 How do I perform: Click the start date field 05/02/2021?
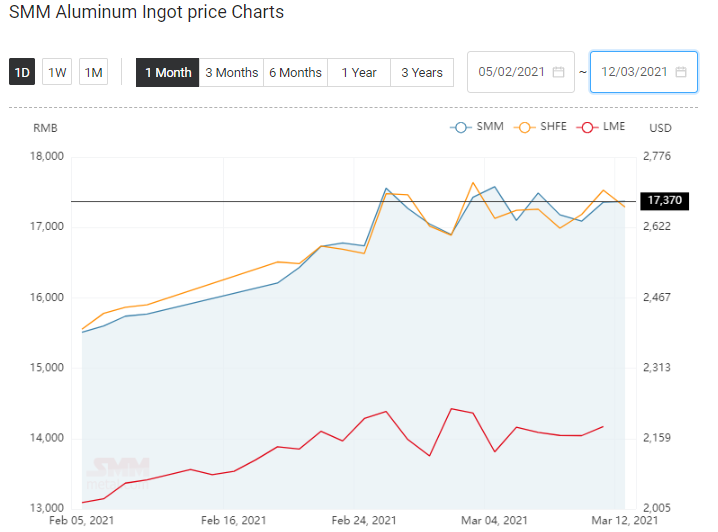click(521, 72)
